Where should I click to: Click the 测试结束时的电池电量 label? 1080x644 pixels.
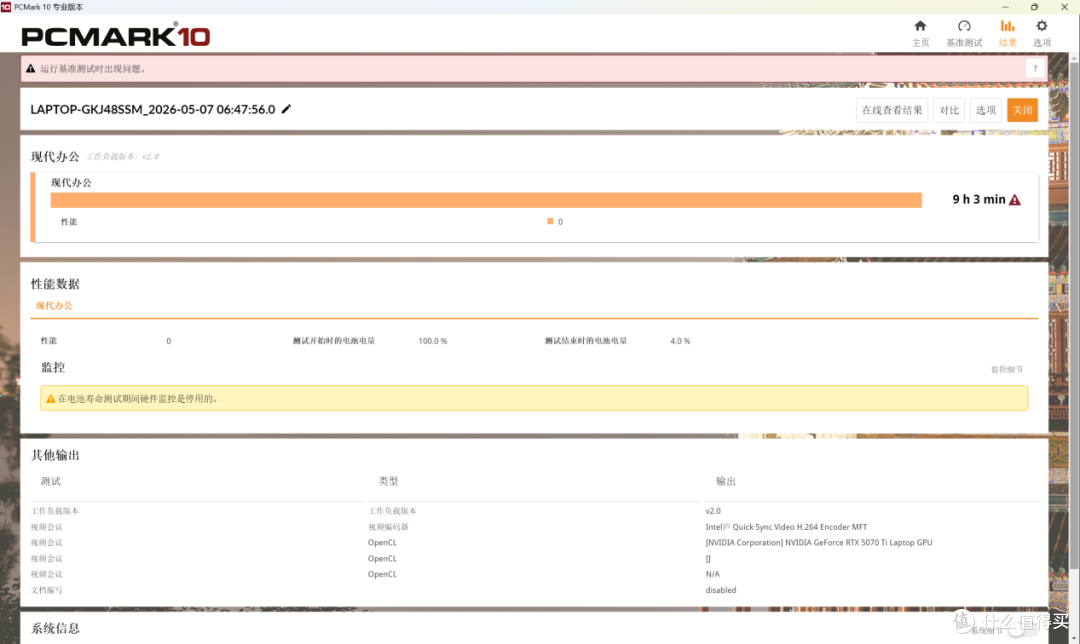(585, 341)
